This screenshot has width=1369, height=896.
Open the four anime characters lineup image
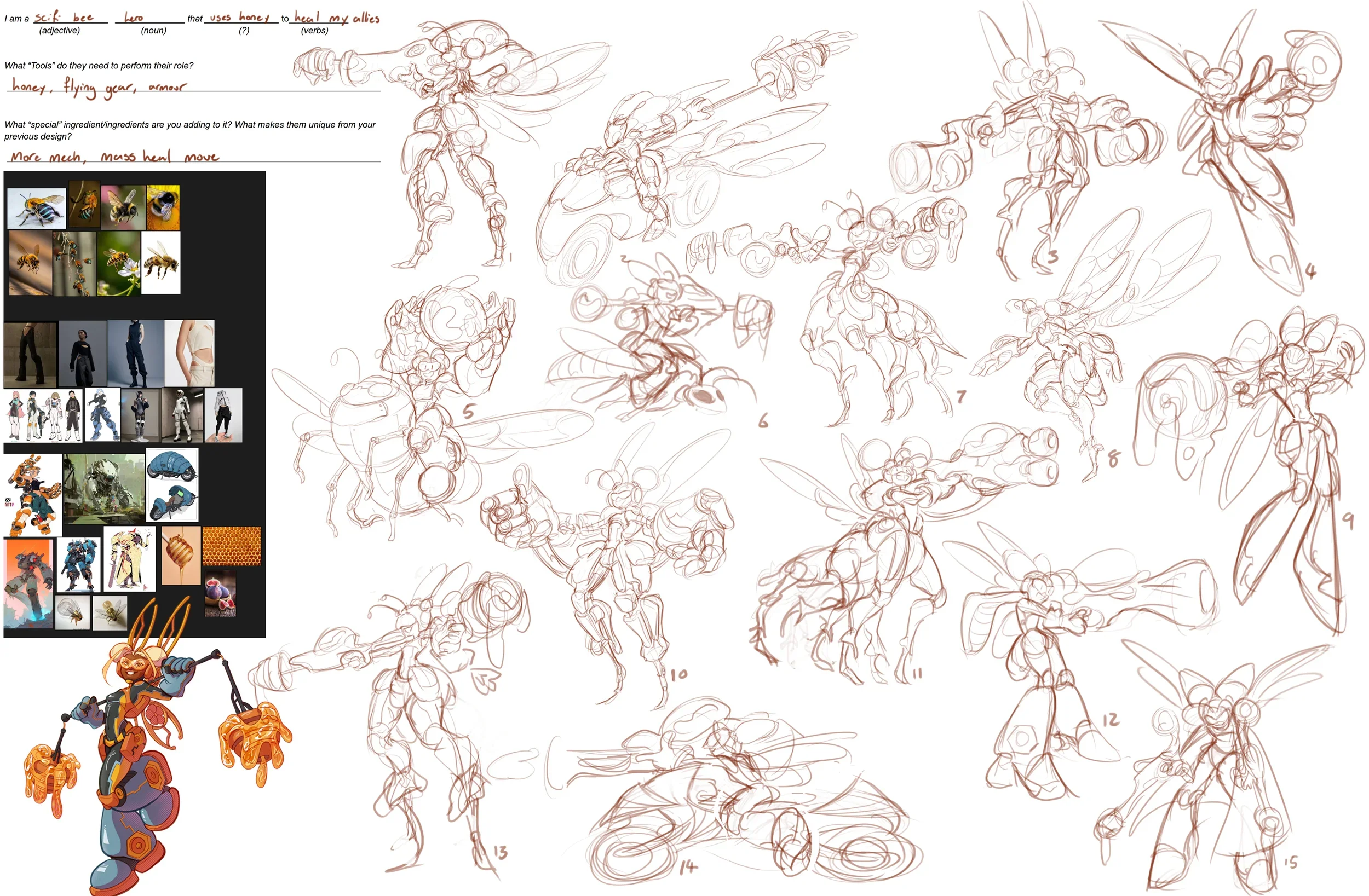[43, 415]
